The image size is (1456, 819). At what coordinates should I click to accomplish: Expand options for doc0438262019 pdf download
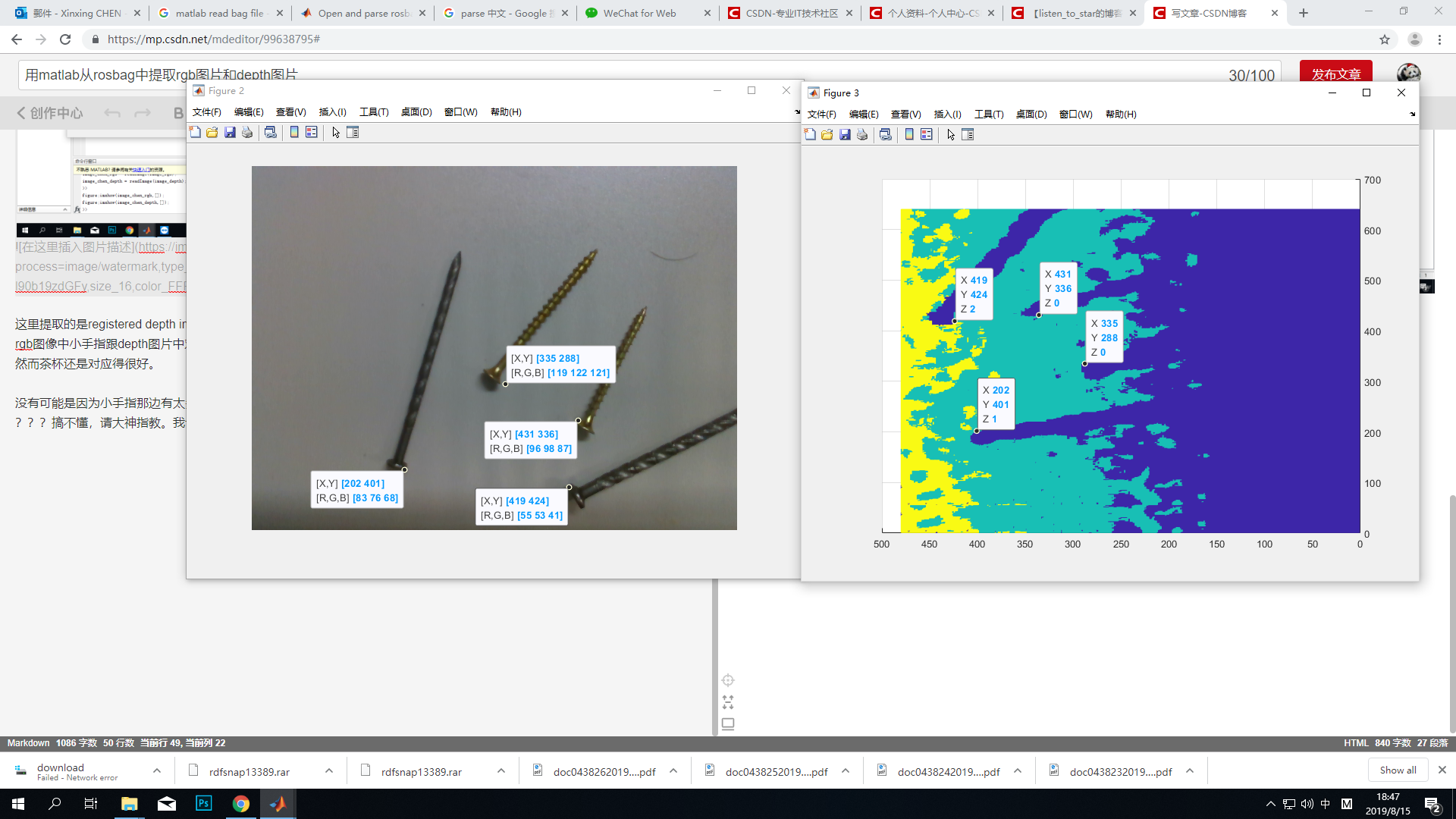pyautogui.click(x=673, y=771)
